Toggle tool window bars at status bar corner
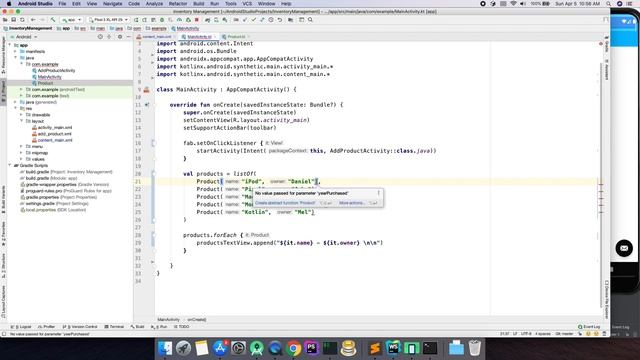640x360 pixels. pos(4,334)
